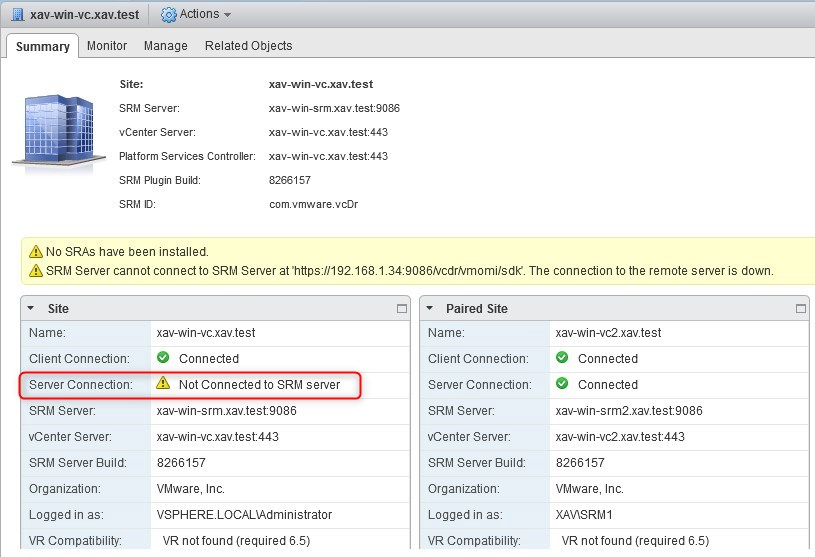
Task: Click Paired Site SRM Server Build 8266157
Action: click(x=580, y=462)
